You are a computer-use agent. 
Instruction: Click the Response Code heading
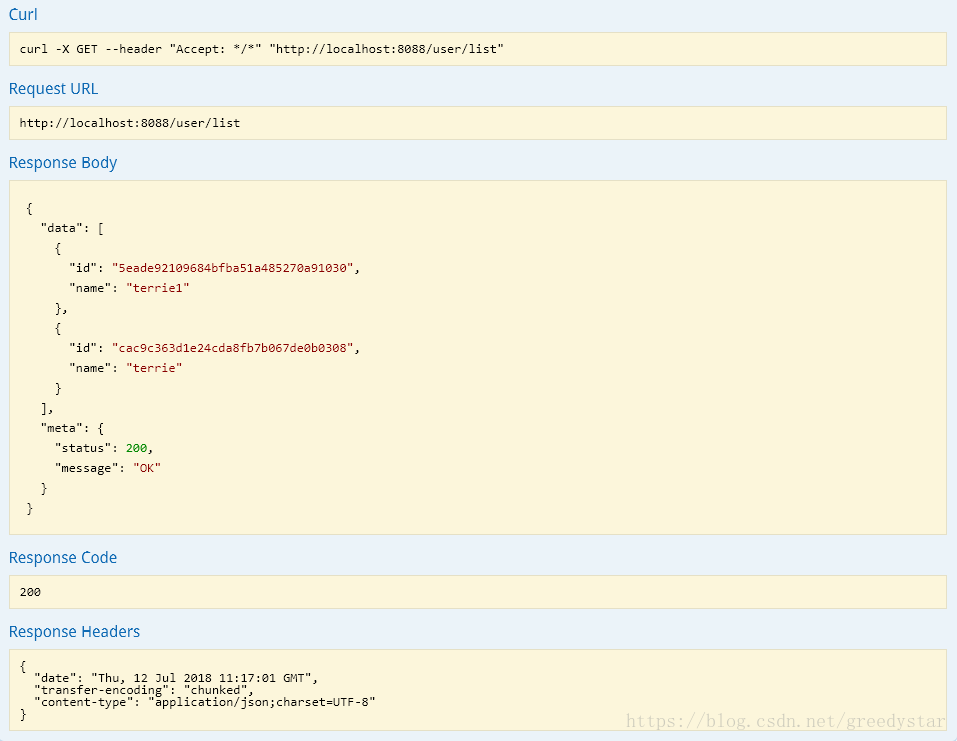[63, 557]
